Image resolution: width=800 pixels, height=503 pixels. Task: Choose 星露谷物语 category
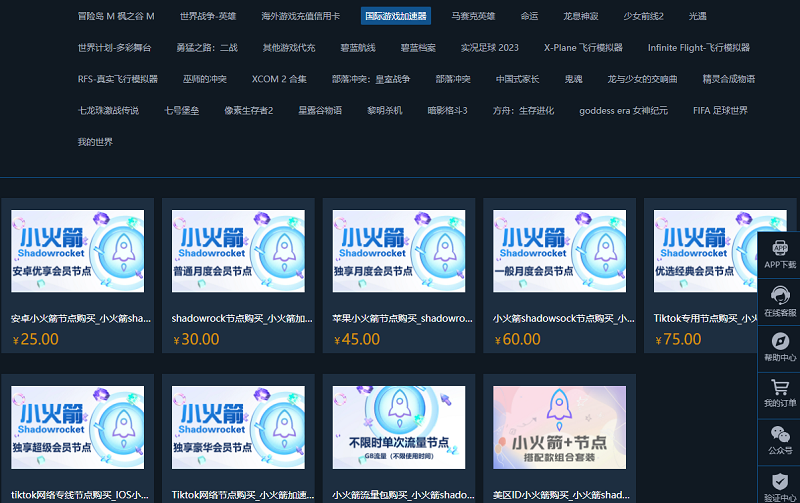coord(320,110)
